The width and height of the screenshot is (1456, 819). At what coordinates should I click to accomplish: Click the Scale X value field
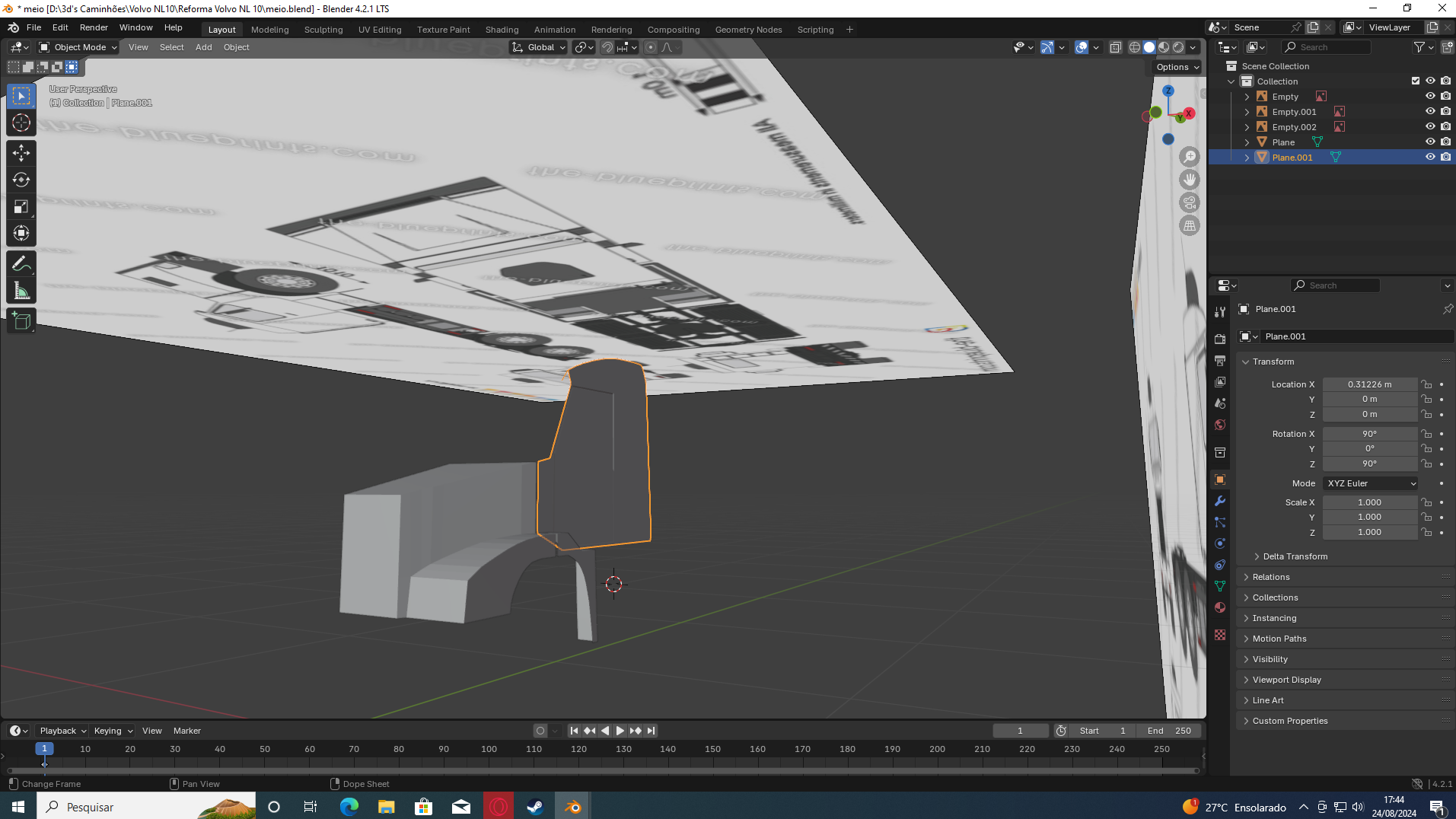click(1369, 502)
